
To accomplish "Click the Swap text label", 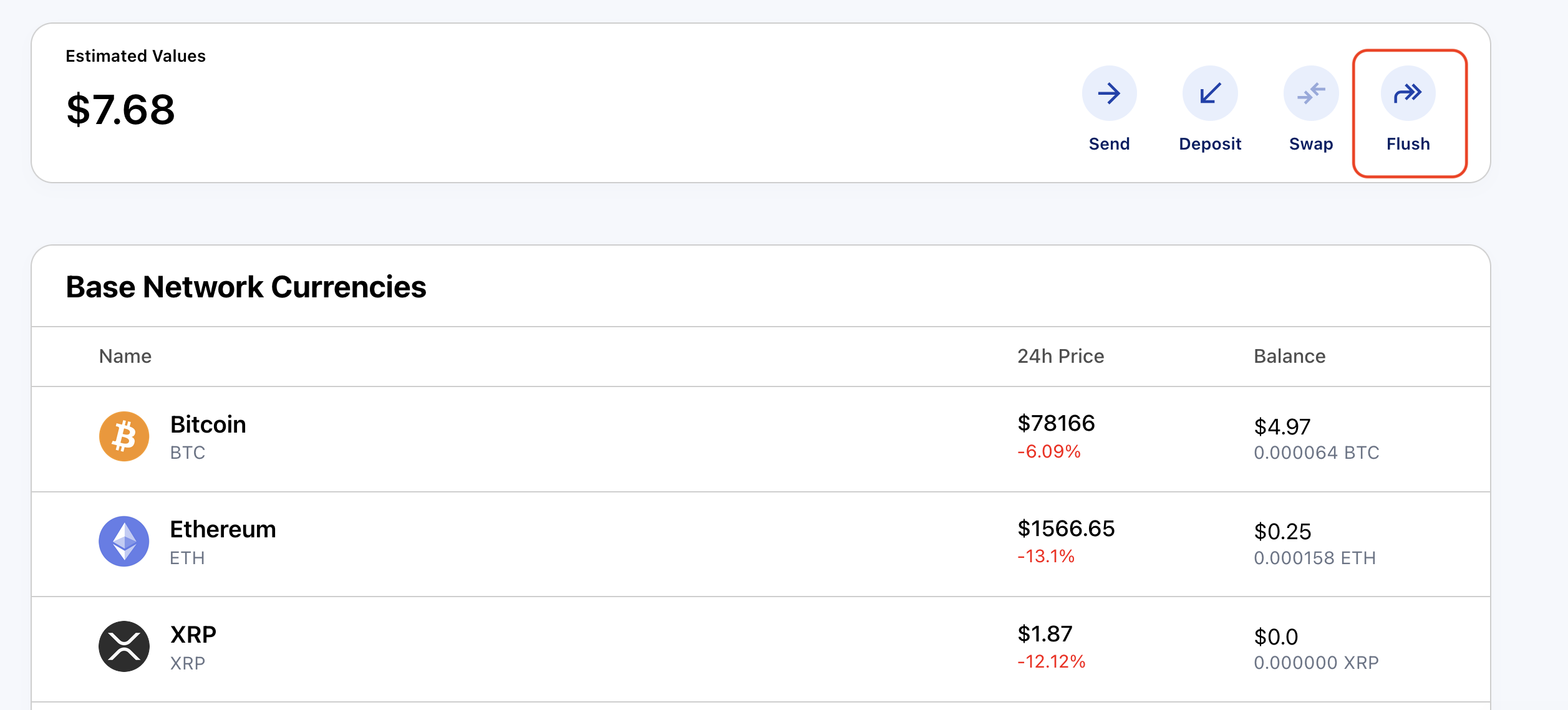I will click(1311, 144).
